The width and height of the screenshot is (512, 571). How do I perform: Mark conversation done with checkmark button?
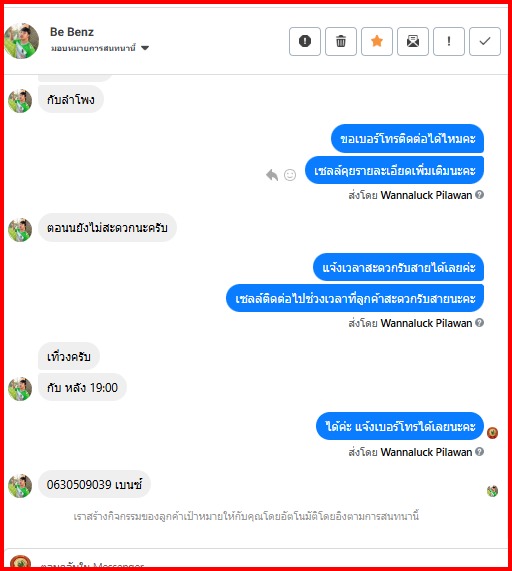coord(485,41)
